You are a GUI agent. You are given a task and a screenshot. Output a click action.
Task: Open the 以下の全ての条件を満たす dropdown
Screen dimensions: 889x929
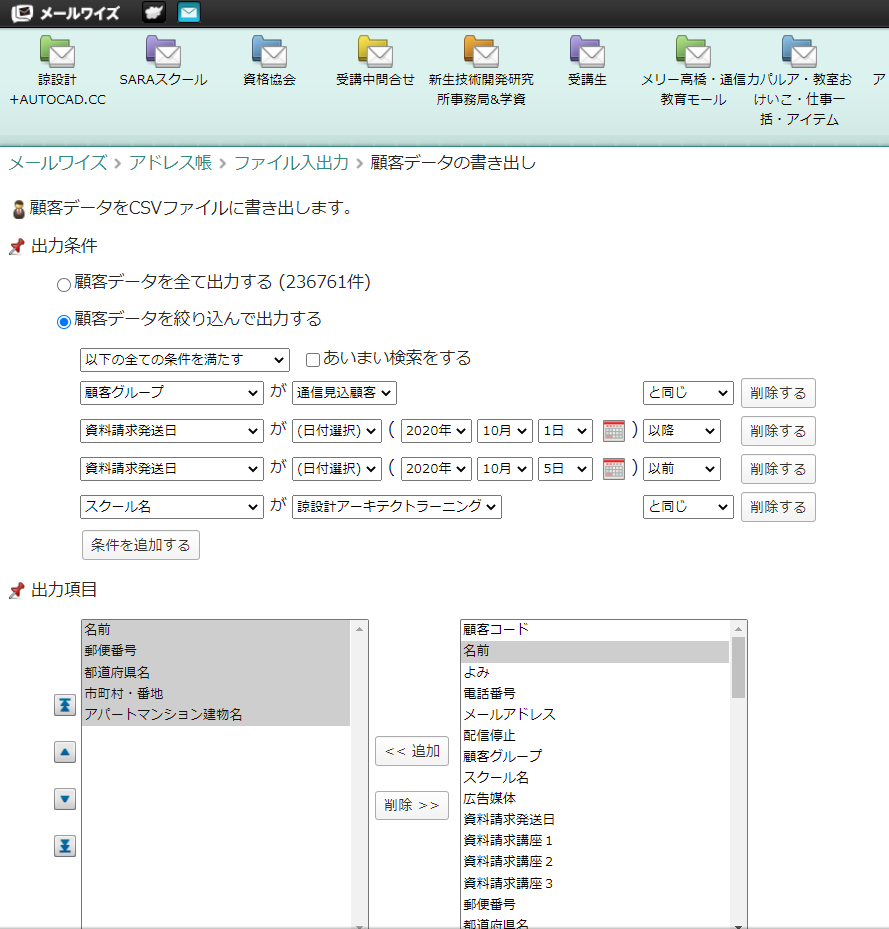184,359
